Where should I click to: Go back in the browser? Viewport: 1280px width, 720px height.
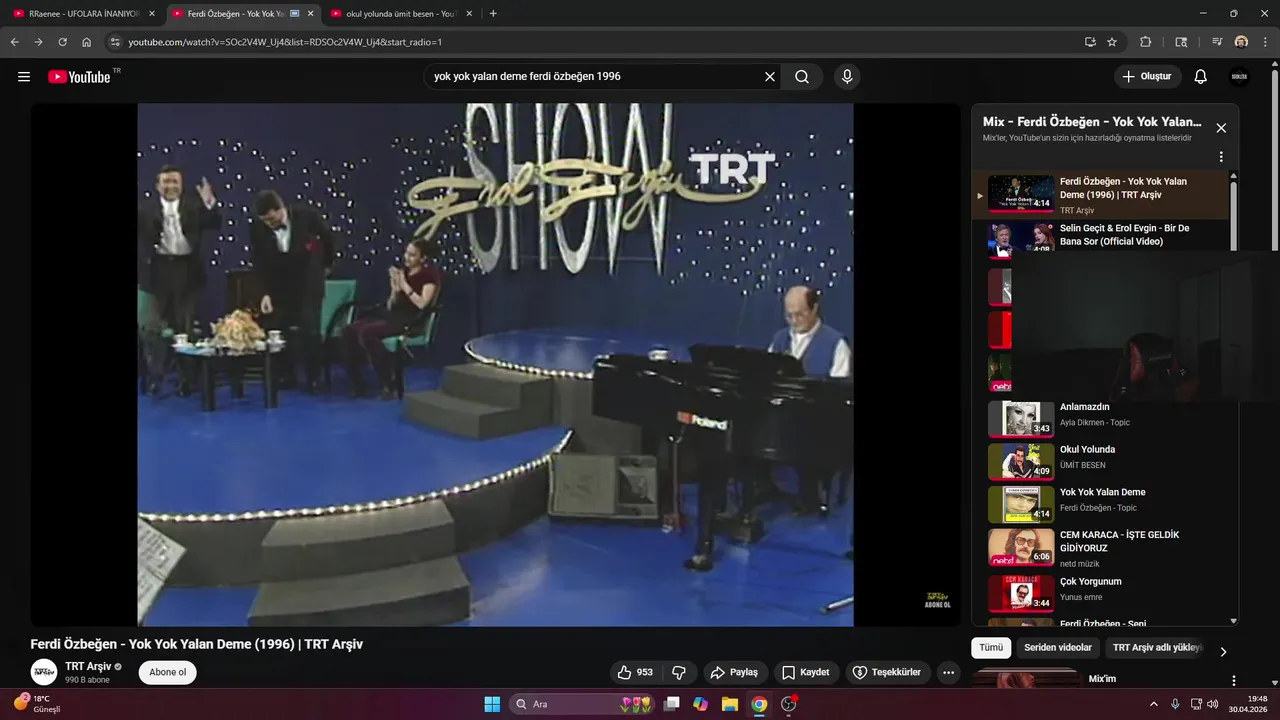14,42
